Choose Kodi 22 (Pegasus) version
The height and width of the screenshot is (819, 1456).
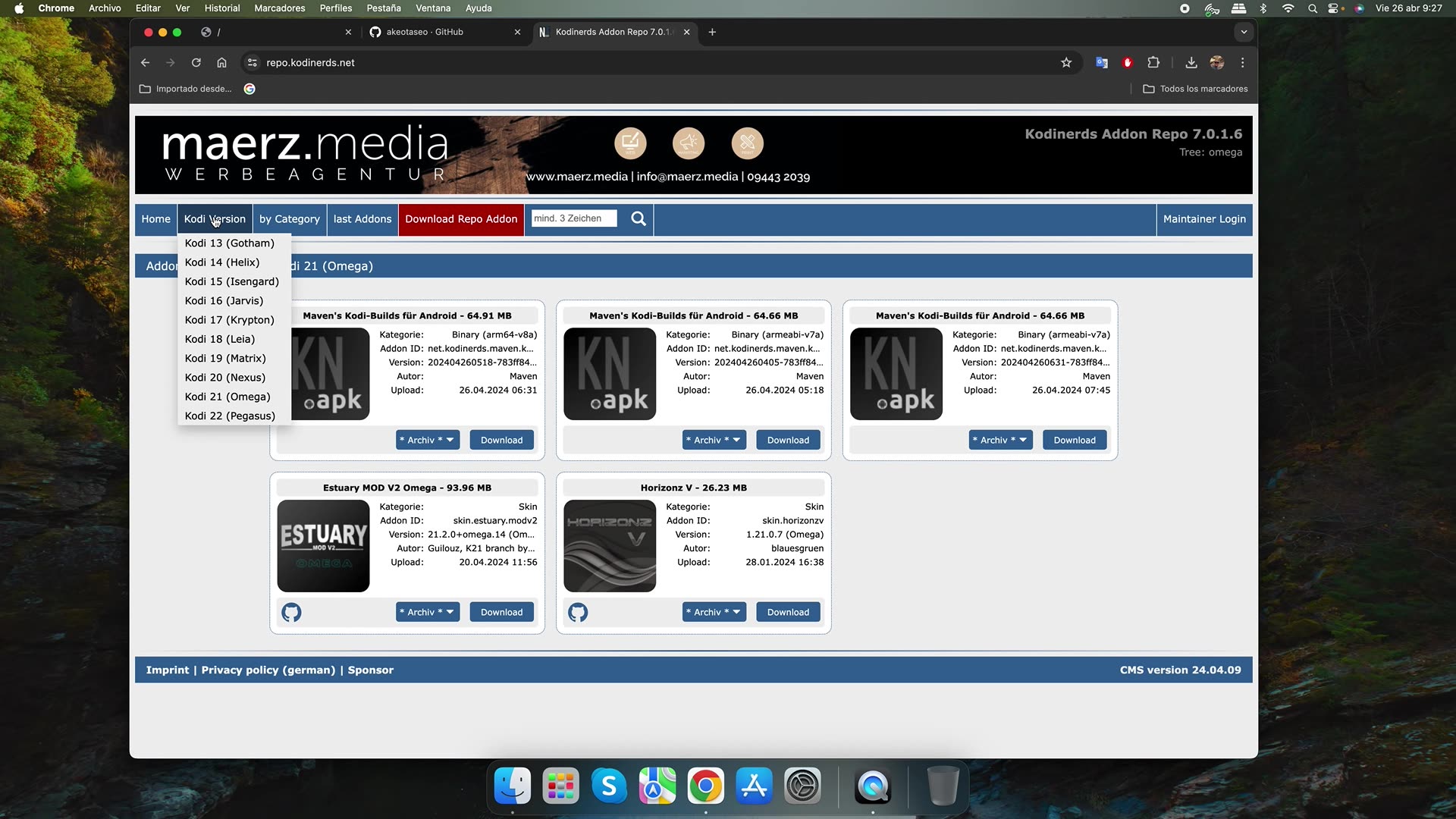[230, 416]
